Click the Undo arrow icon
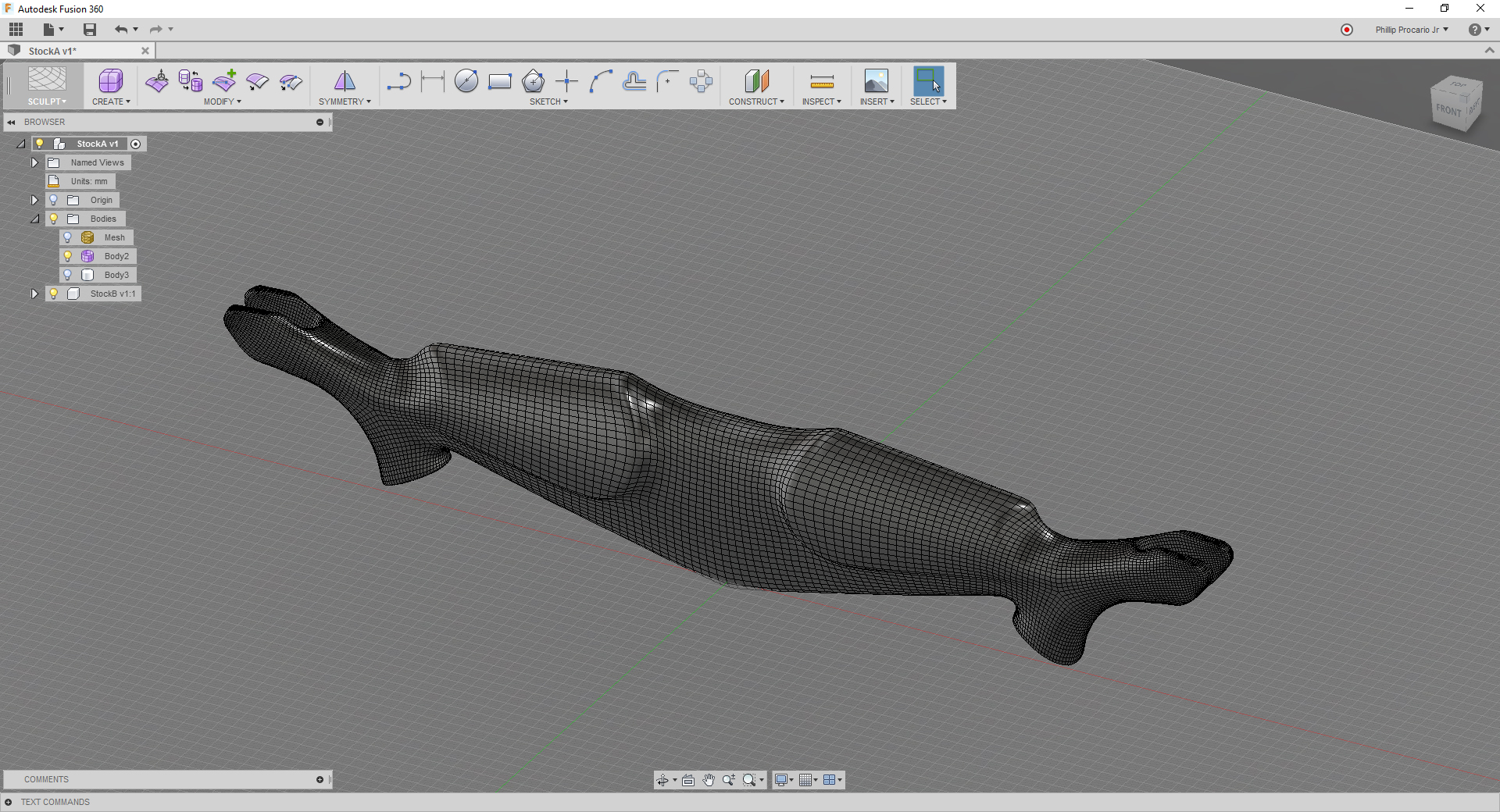This screenshot has height=812, width=1500. [x=120, y=30]
